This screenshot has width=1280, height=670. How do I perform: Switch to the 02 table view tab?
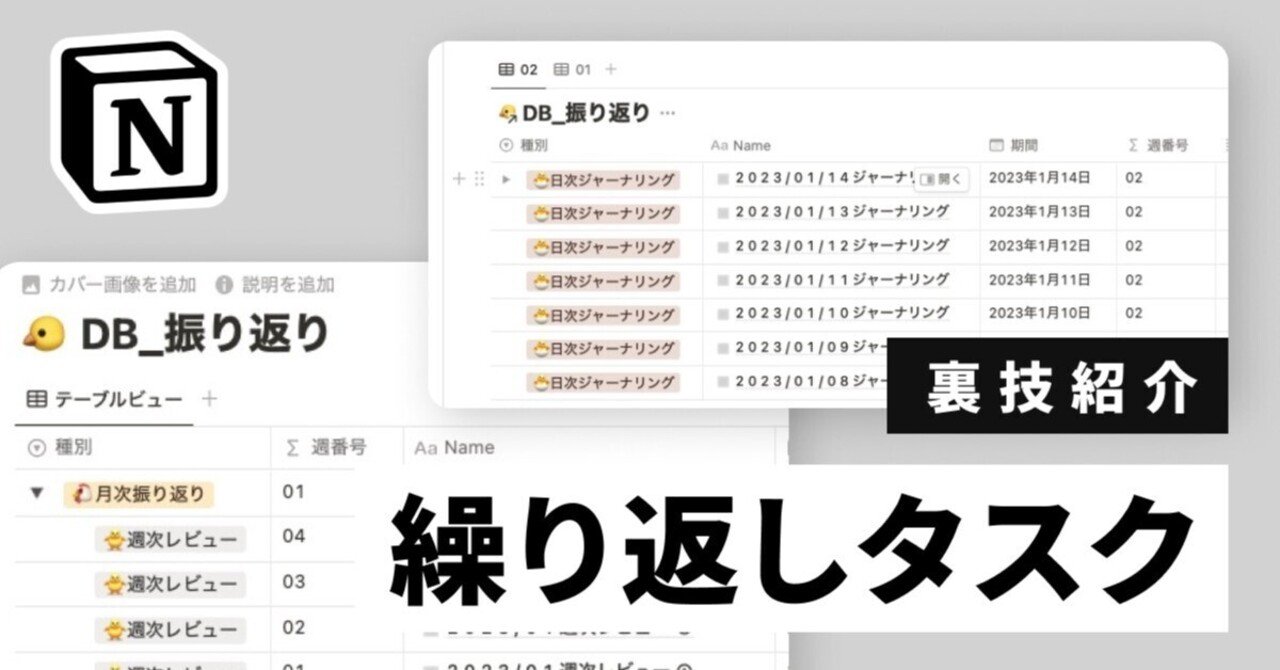coord(518,69)
